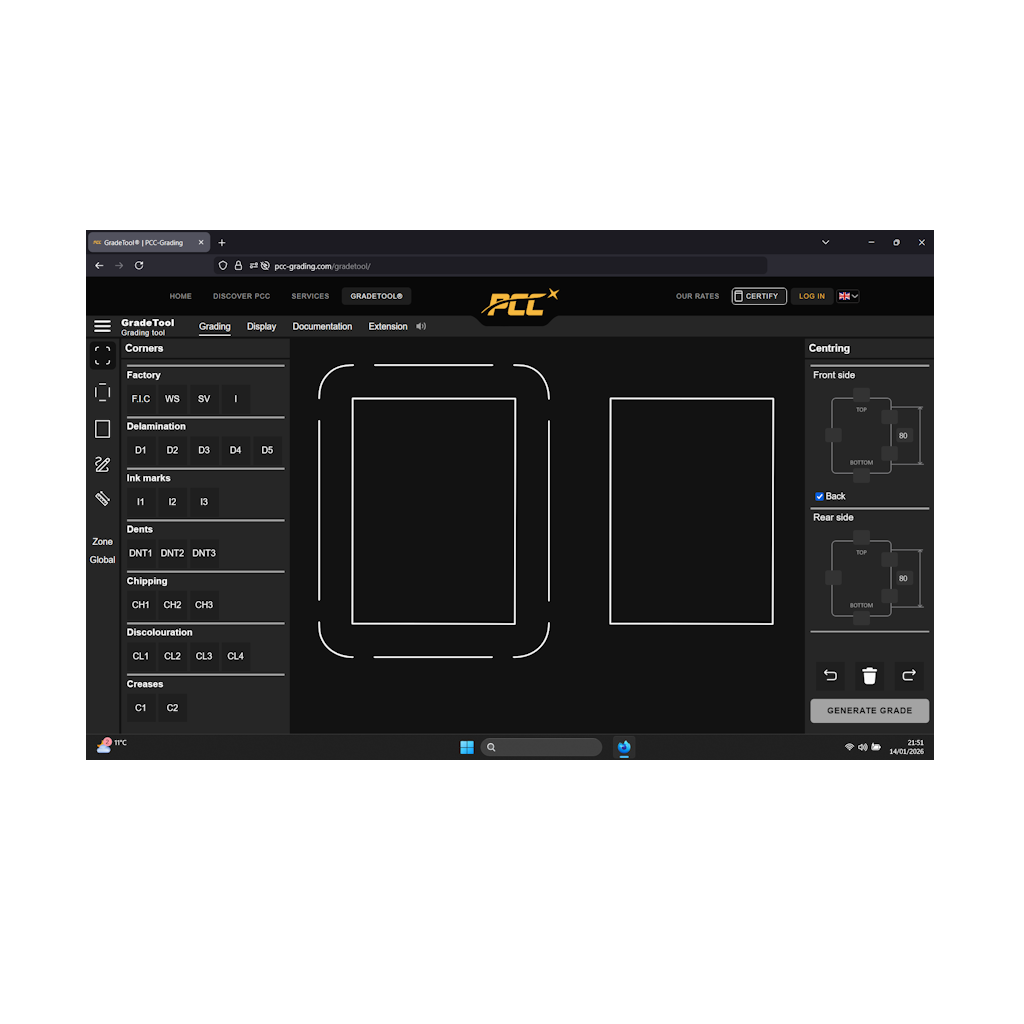Click the CERTIFY button
Viewport: 1024px width, 1024px height.
pos(759,296)
